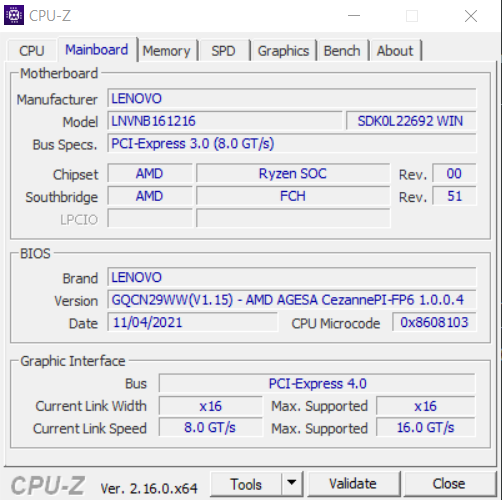Switch to the Bench tab

coord(342,51)
